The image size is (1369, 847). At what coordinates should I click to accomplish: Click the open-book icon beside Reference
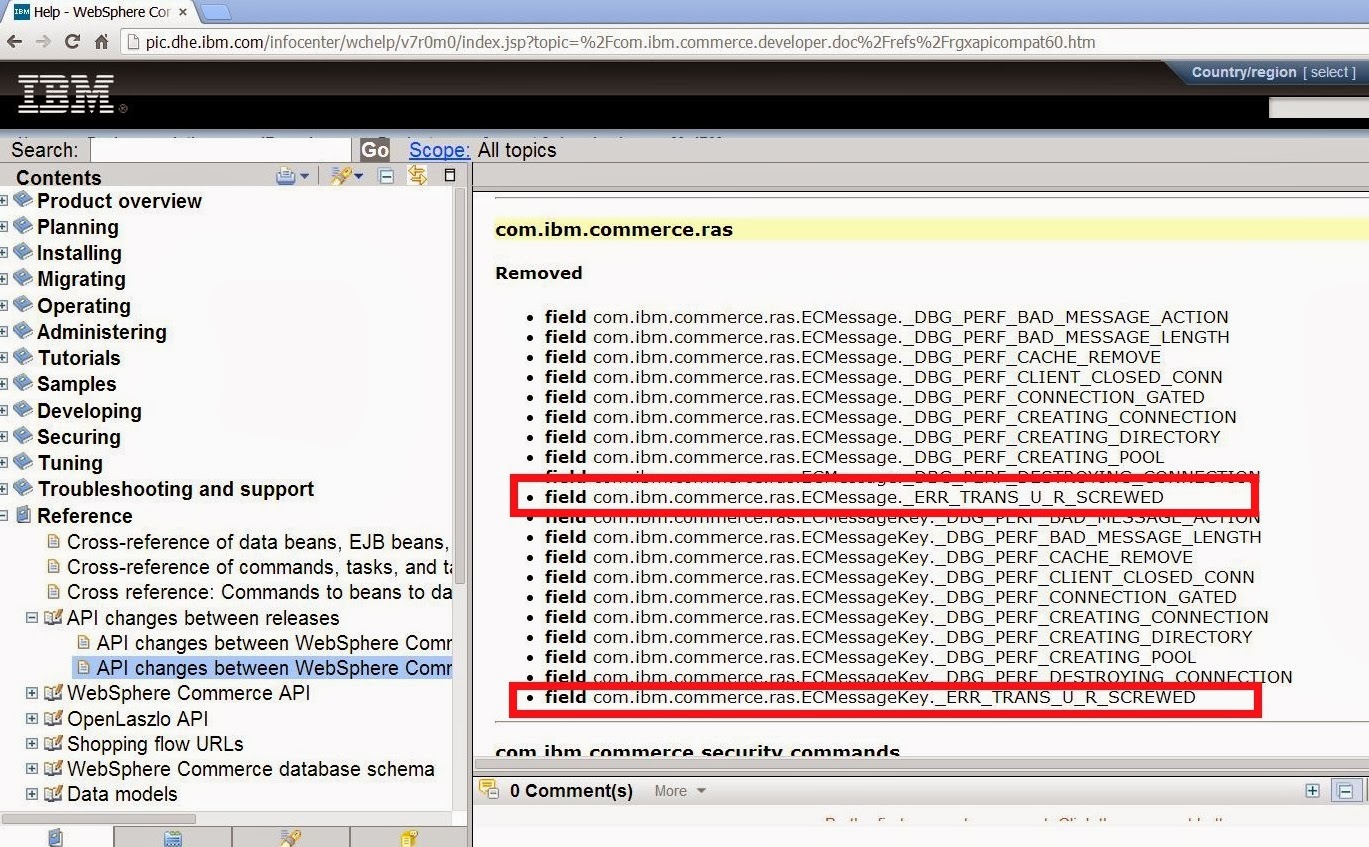[x=23, y=515]
